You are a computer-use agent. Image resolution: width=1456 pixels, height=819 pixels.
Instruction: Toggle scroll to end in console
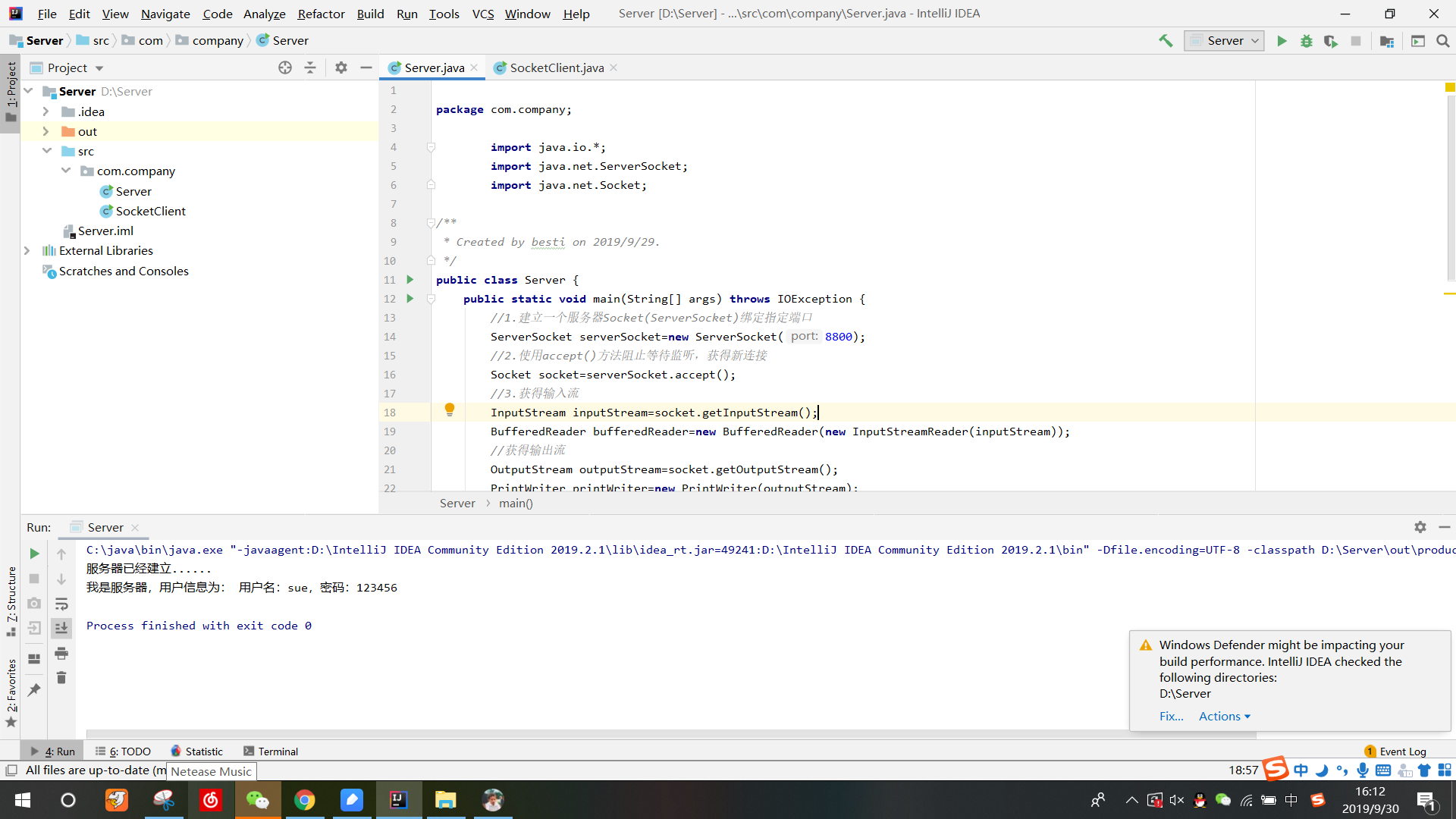click(x=61, y=628)
